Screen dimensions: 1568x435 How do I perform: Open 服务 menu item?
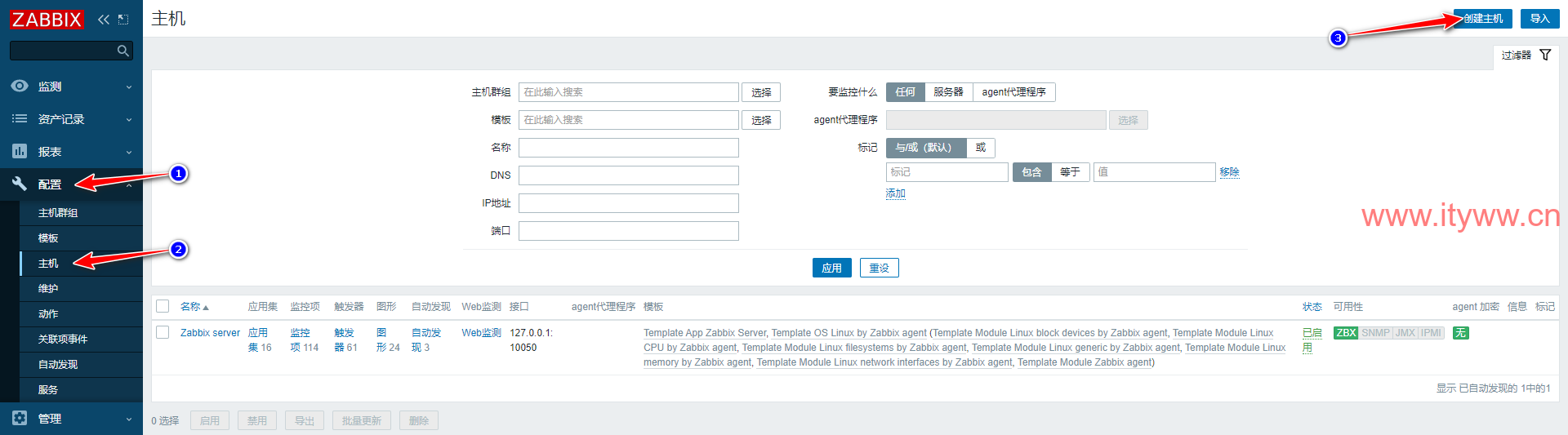click(x=81, y=389)
